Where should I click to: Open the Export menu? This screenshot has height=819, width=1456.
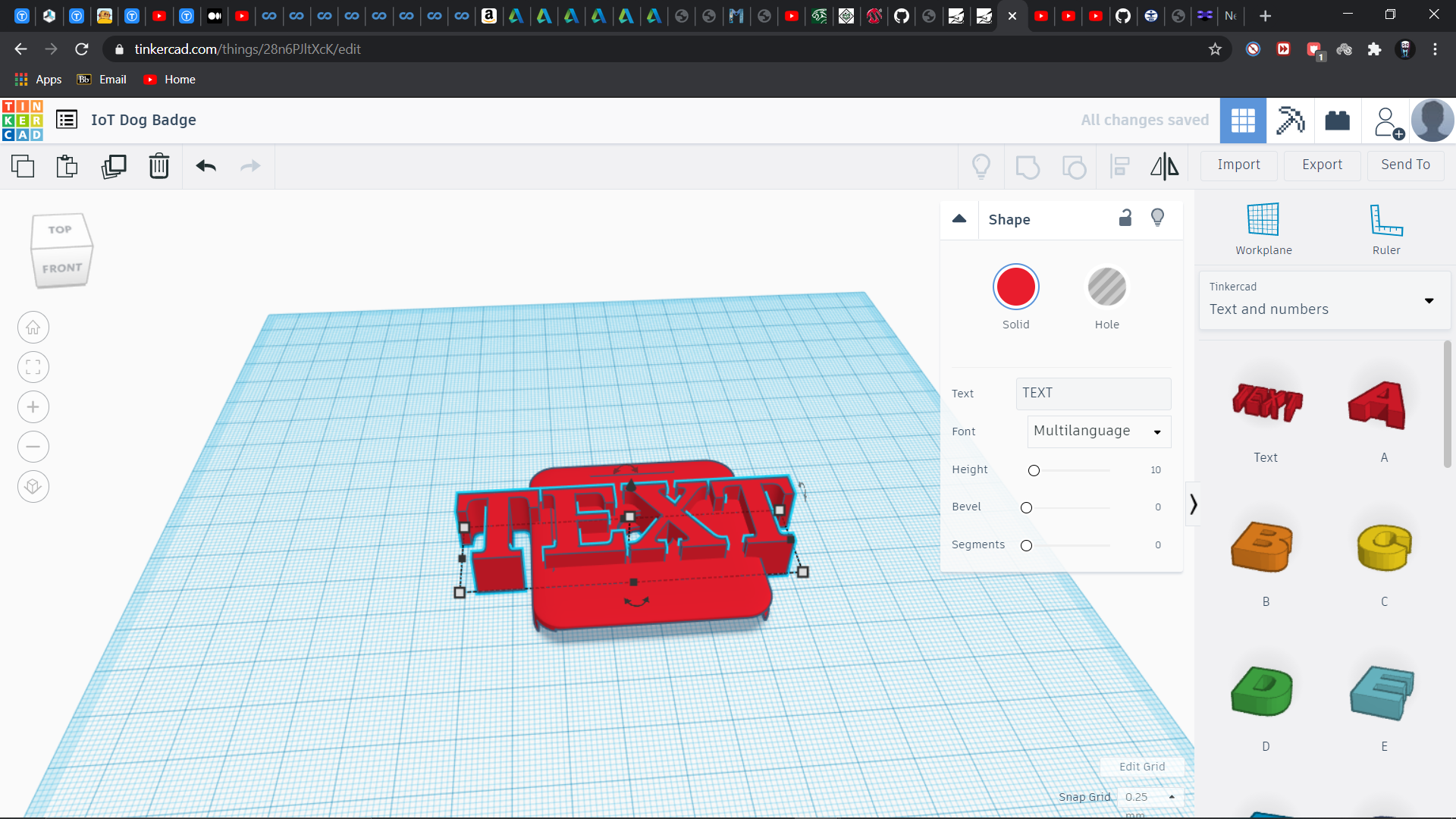1322,165
